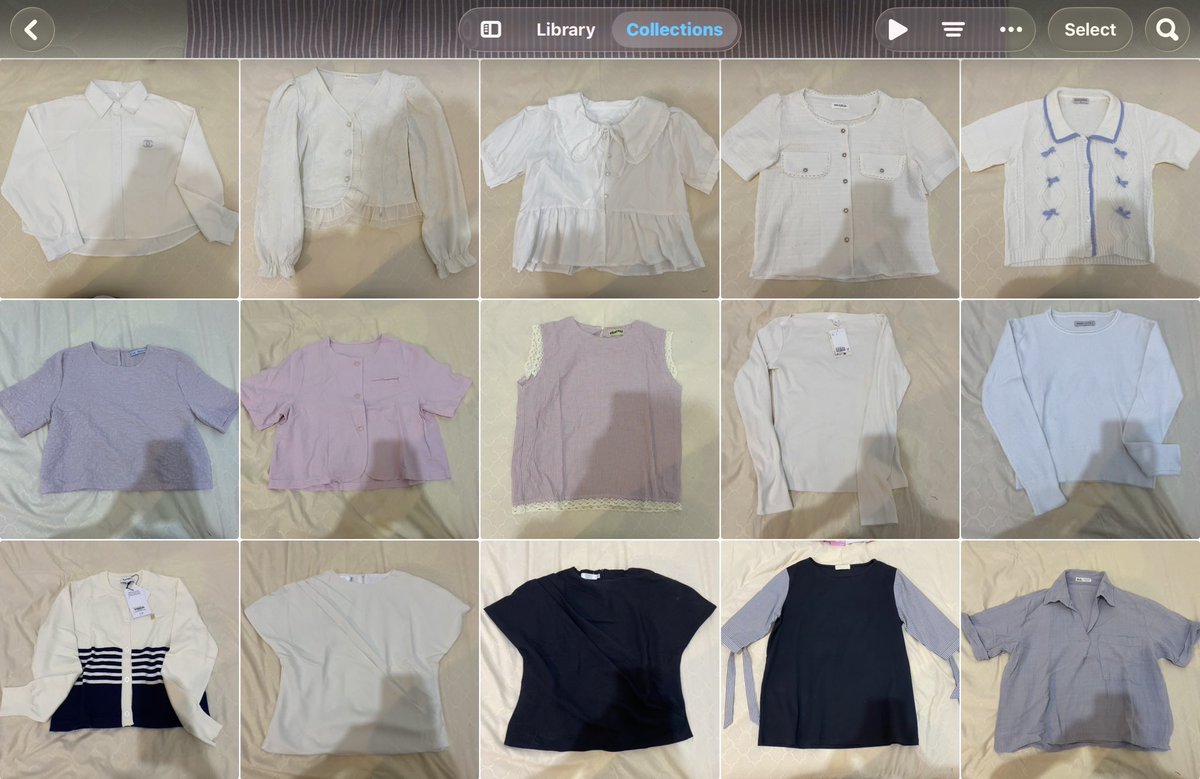Open the blue-grey collared shirt photo
Viewport: 1200px width, 779px height.
click(1080, 660)
